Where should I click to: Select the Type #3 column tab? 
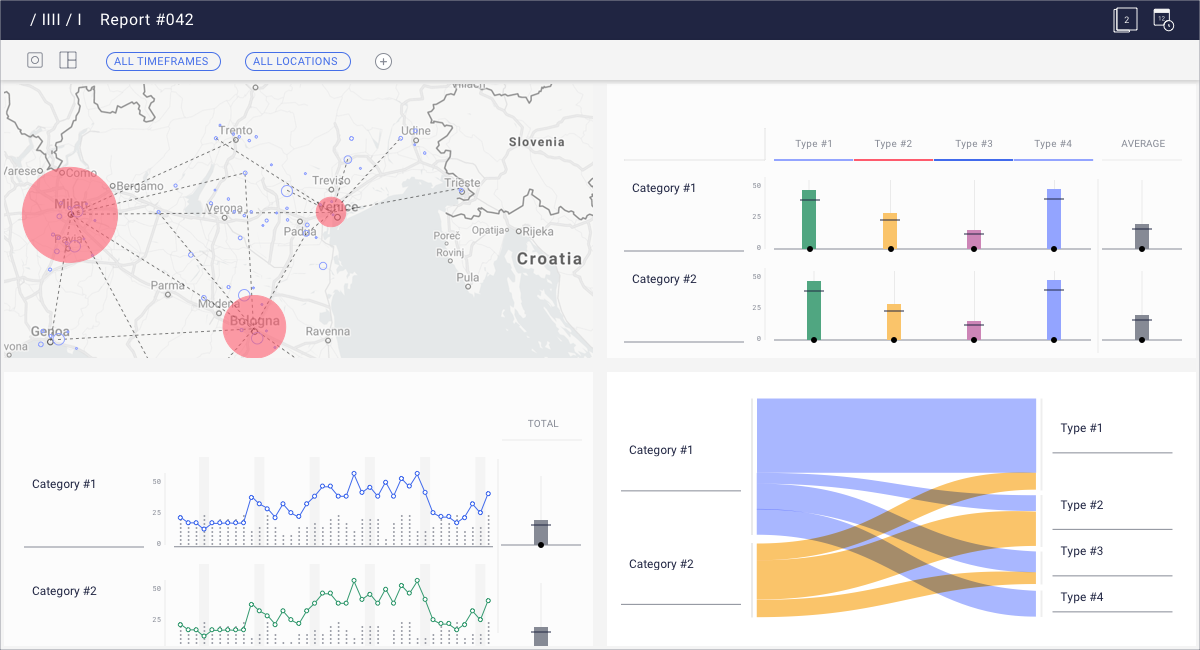(973, 144)
